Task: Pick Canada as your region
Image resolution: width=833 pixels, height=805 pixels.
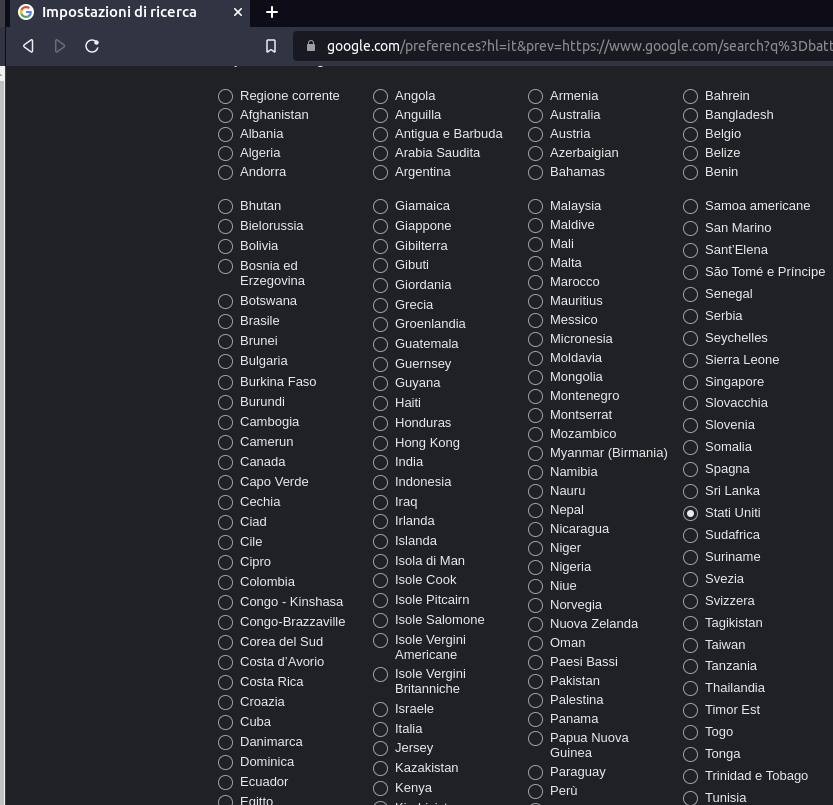Action: [x=225, y=462]
